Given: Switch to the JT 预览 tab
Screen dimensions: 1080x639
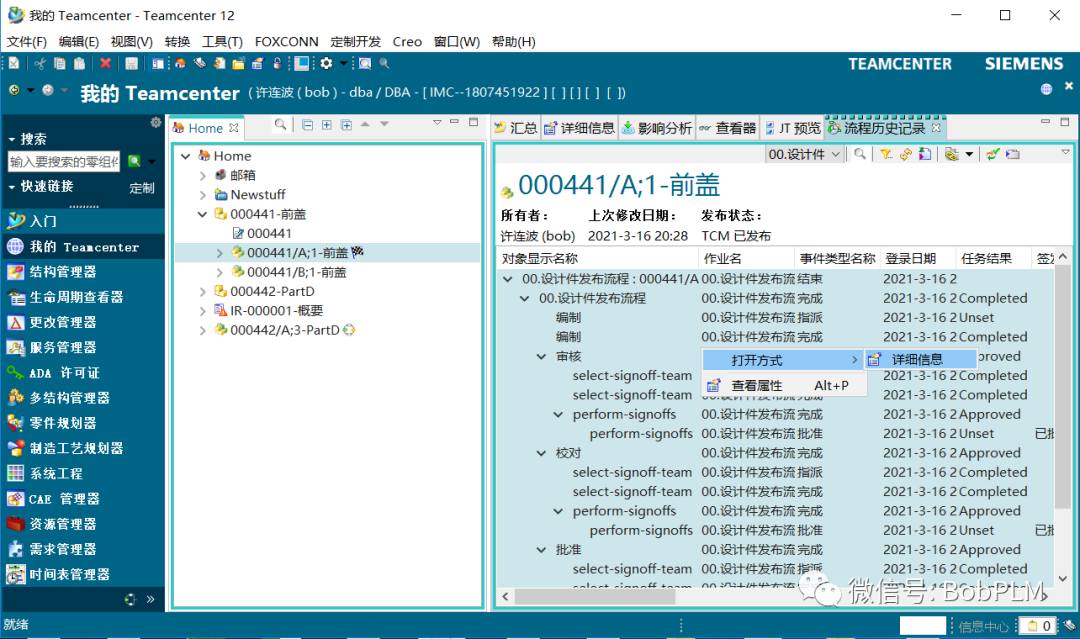Looking at the screenshot, I should (x=793, y=128).
